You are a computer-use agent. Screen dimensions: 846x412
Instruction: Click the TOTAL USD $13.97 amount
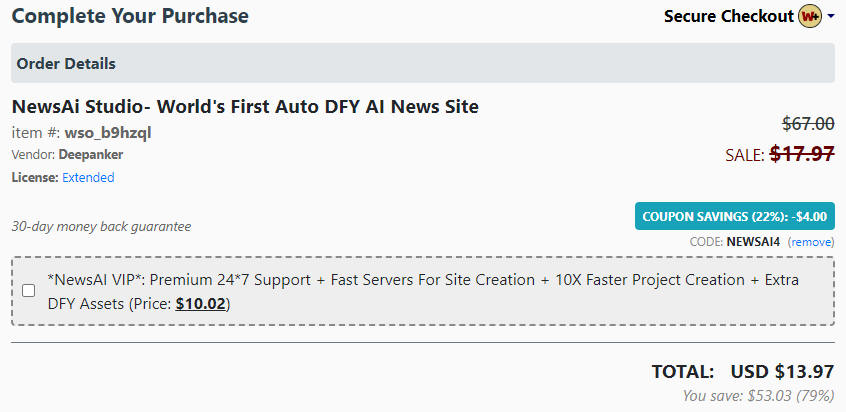coord(743,371)
